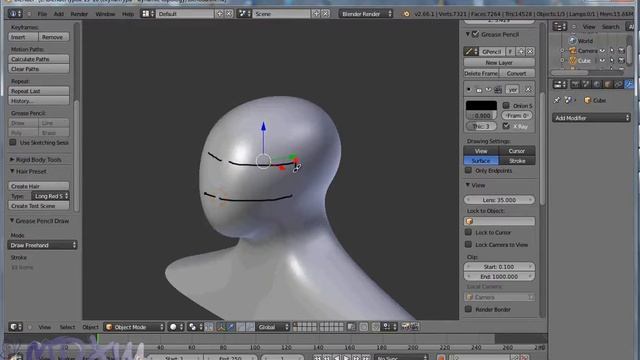Unlink the GPencil datablock with X
This screenshot has height=360, width=640.
coord(530,51)
